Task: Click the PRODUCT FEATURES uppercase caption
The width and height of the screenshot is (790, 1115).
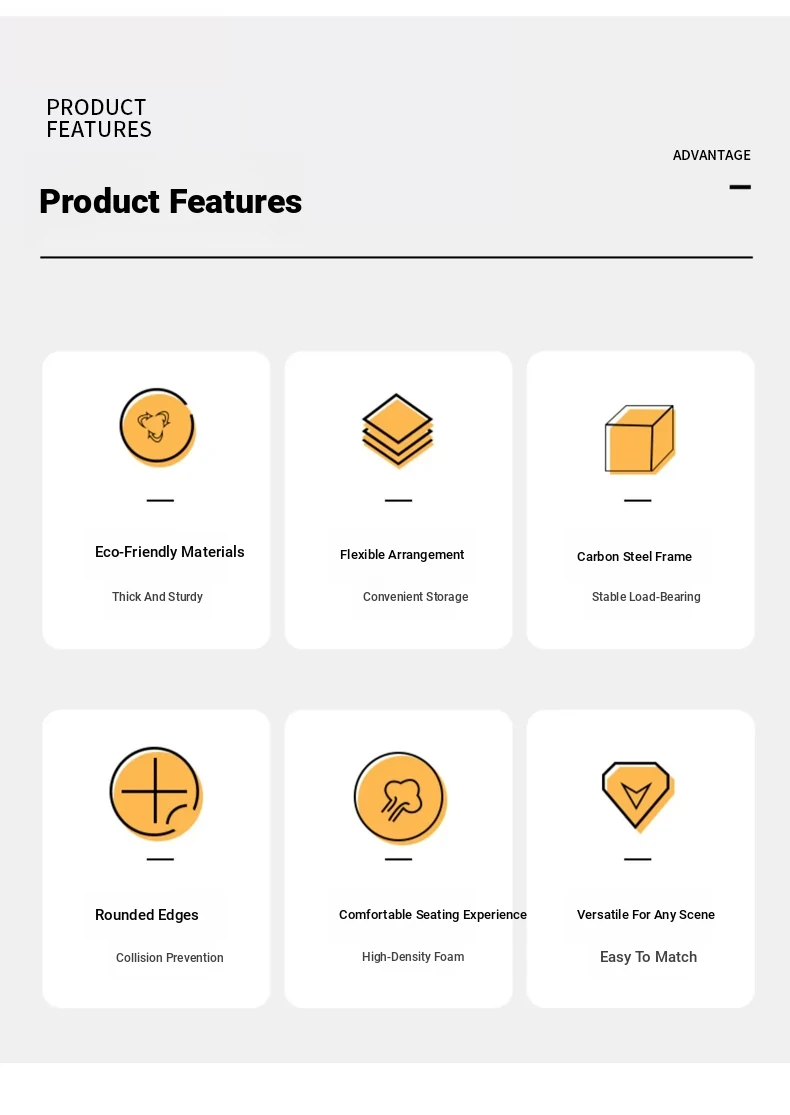Action: (x=99, y=118)
